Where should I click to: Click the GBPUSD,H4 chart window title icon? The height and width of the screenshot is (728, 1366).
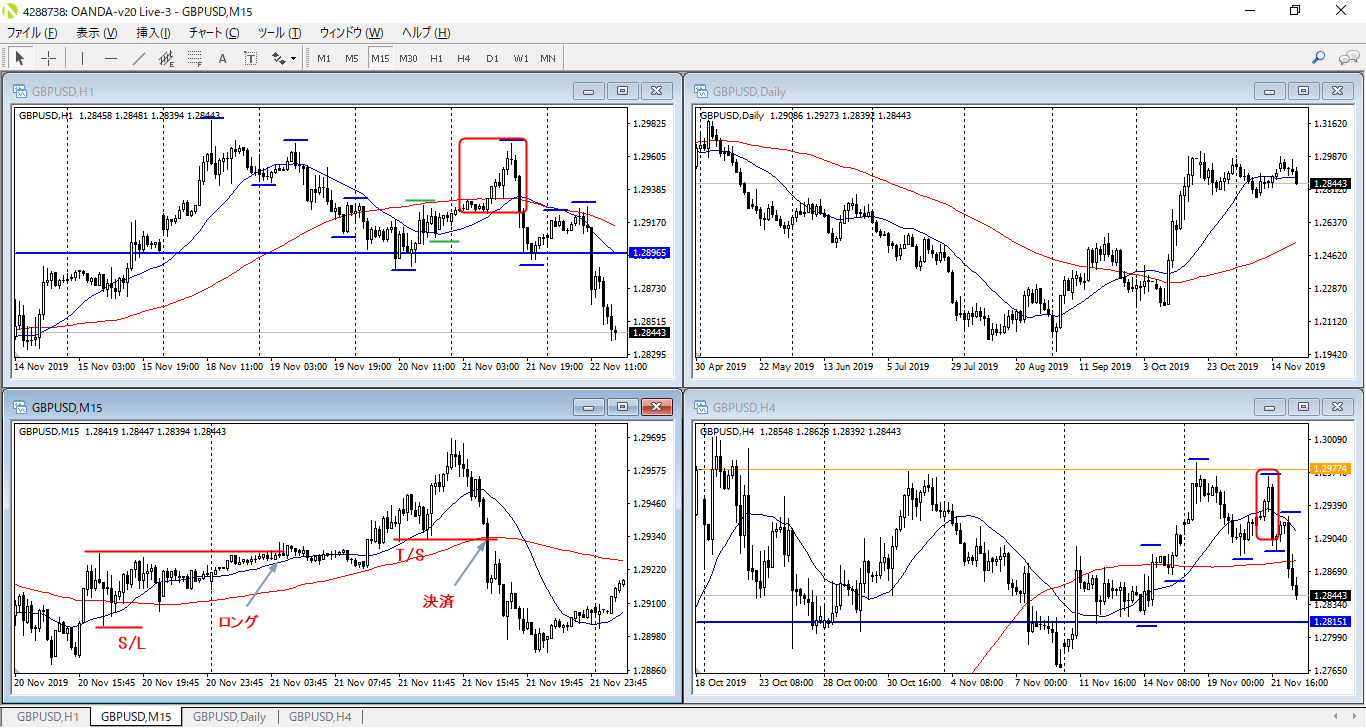coord(701,407)
